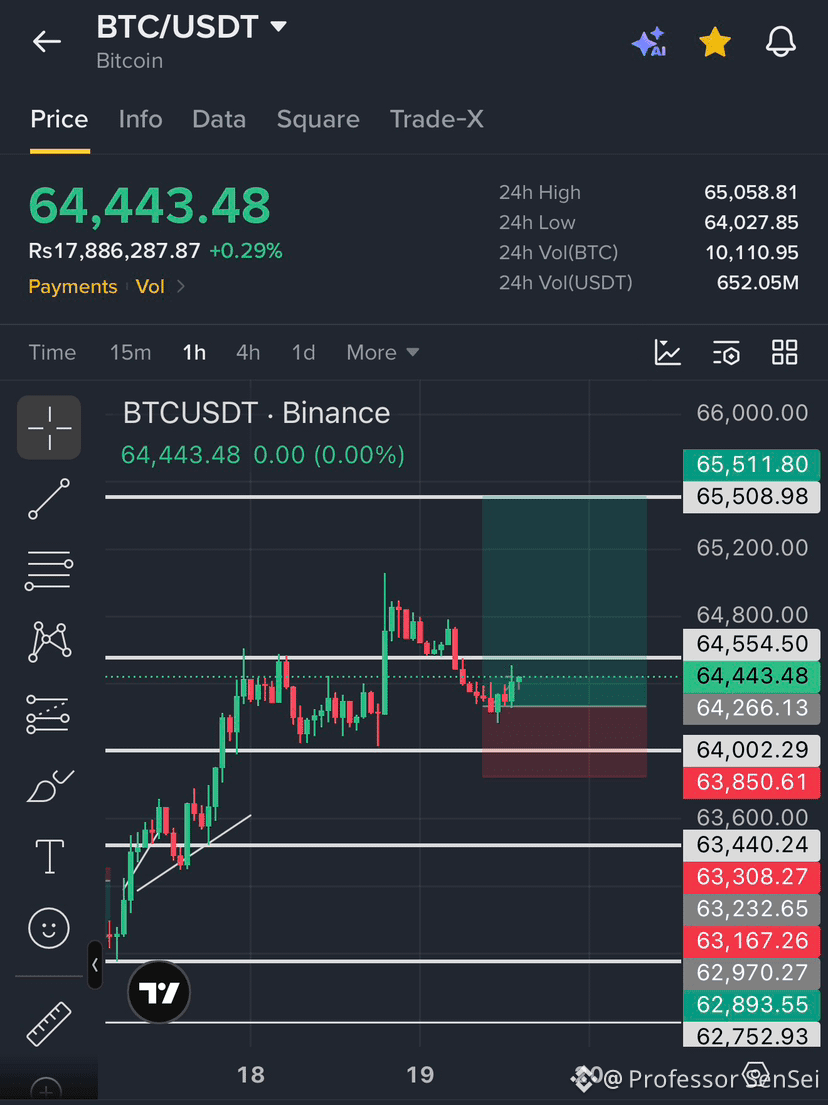
Task: Switch to the Trade-X tab
Action: 437,119
